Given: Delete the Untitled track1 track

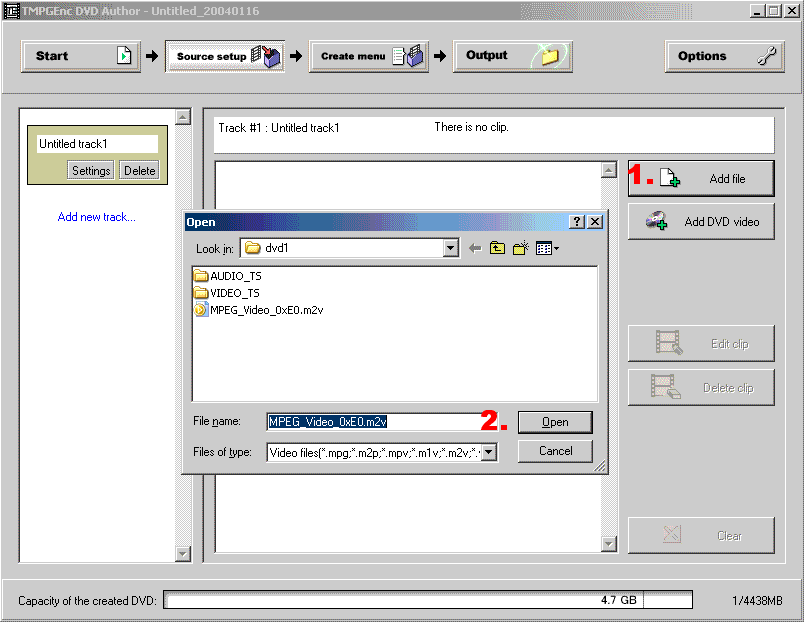Looking at the screenshot, I should pos(139,170).
